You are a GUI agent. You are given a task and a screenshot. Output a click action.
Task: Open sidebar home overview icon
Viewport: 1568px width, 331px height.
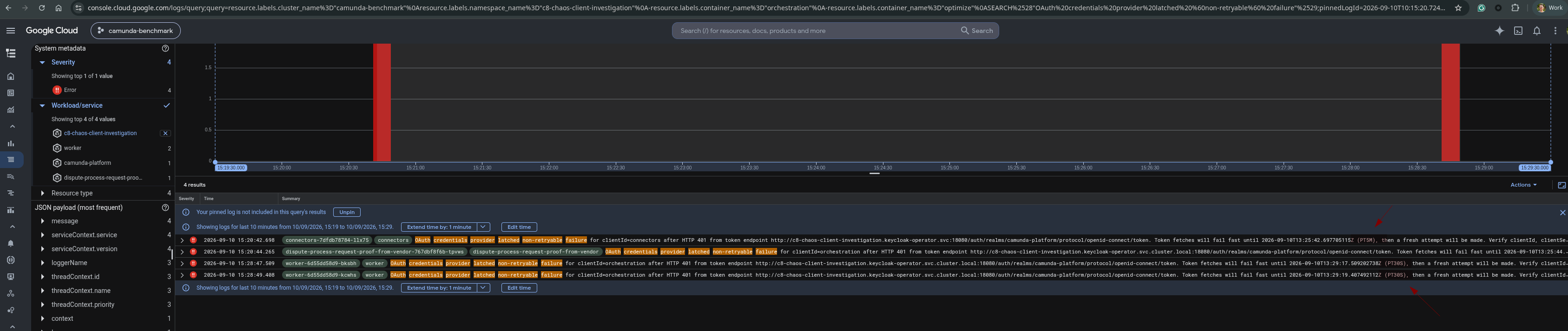(x=11, y=76)
